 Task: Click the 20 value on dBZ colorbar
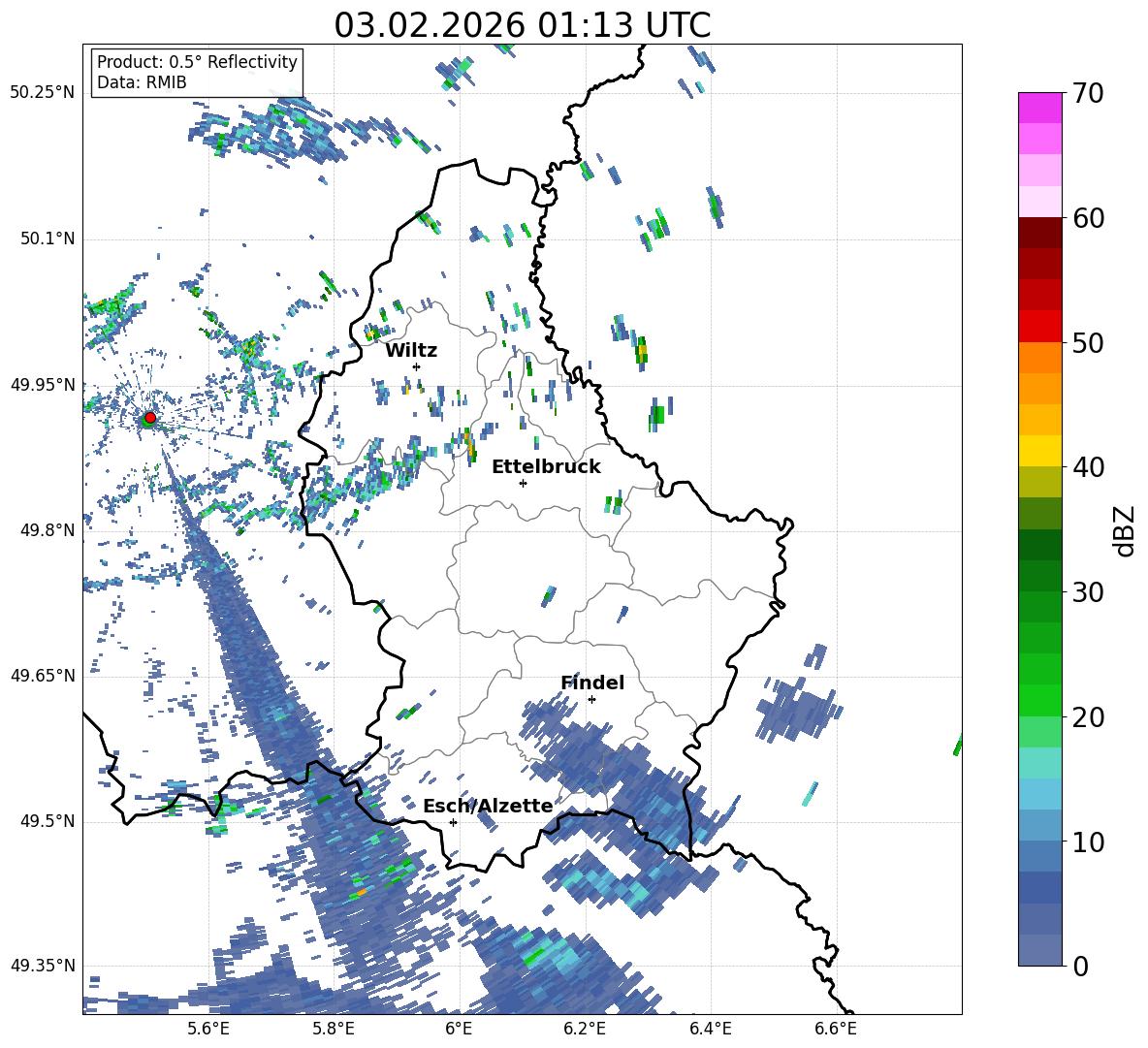tap(1087, 717)
